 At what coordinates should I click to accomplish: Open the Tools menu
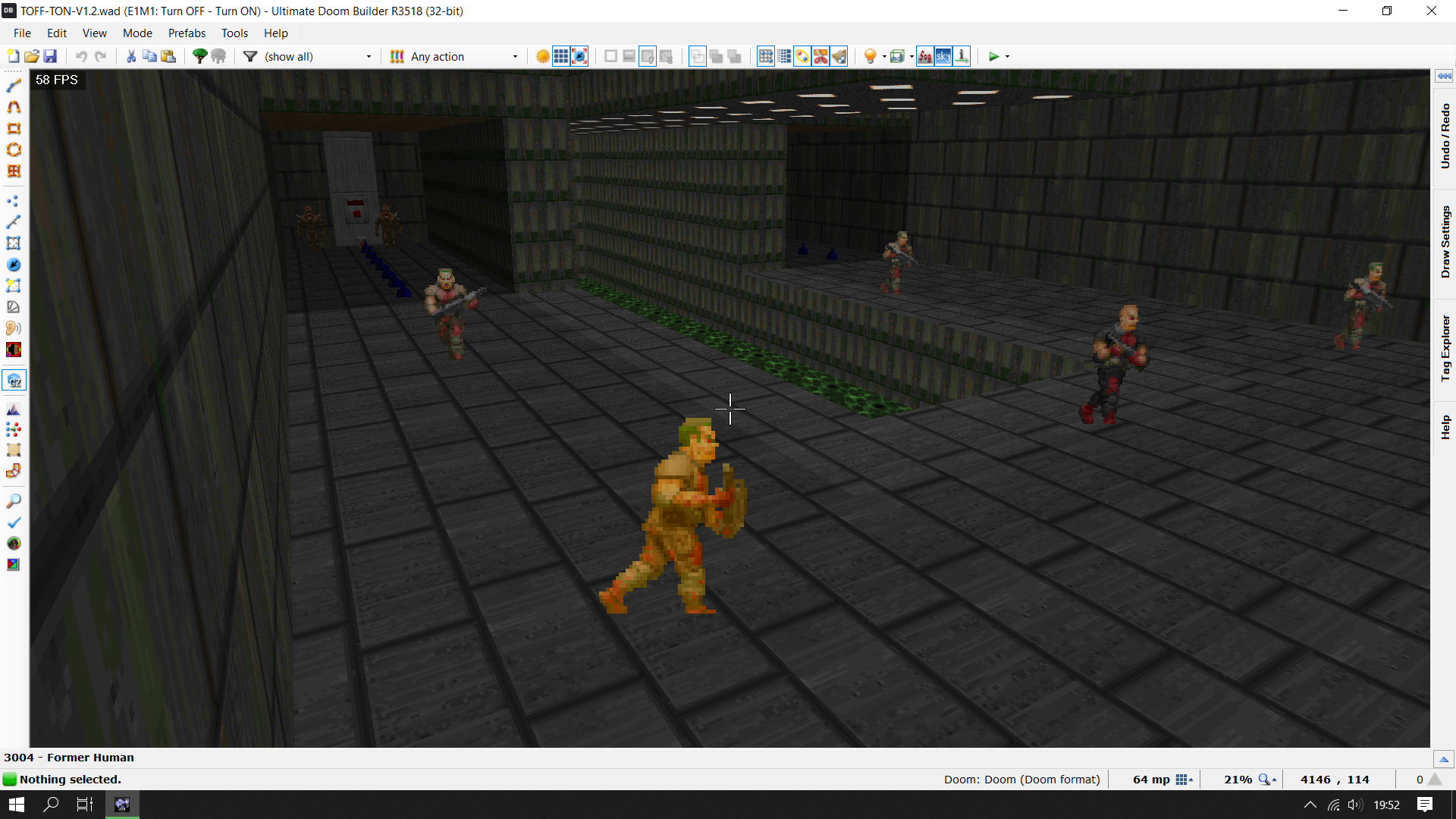click(234, 33)
